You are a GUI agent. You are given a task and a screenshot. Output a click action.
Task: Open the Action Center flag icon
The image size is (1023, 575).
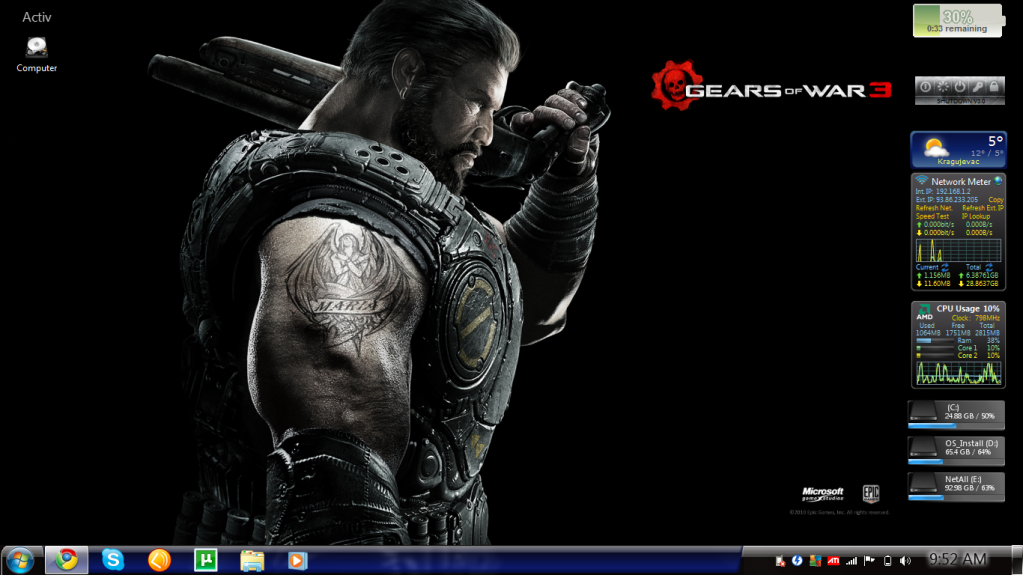coord(869,561)
